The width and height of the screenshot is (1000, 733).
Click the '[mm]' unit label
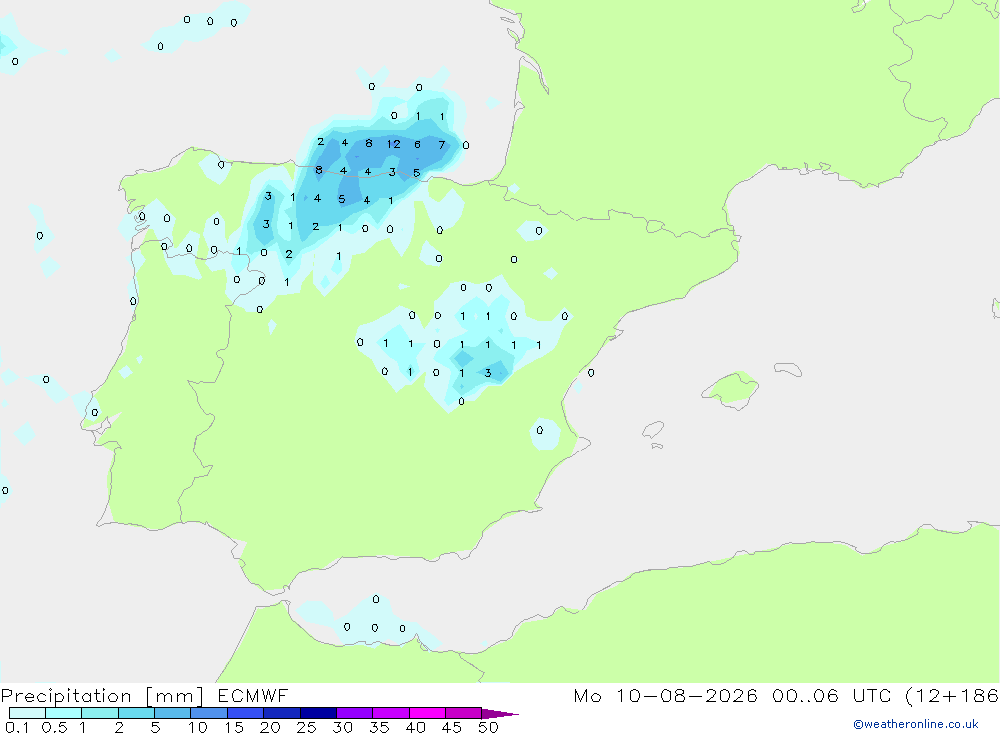(x=175, y=696)
